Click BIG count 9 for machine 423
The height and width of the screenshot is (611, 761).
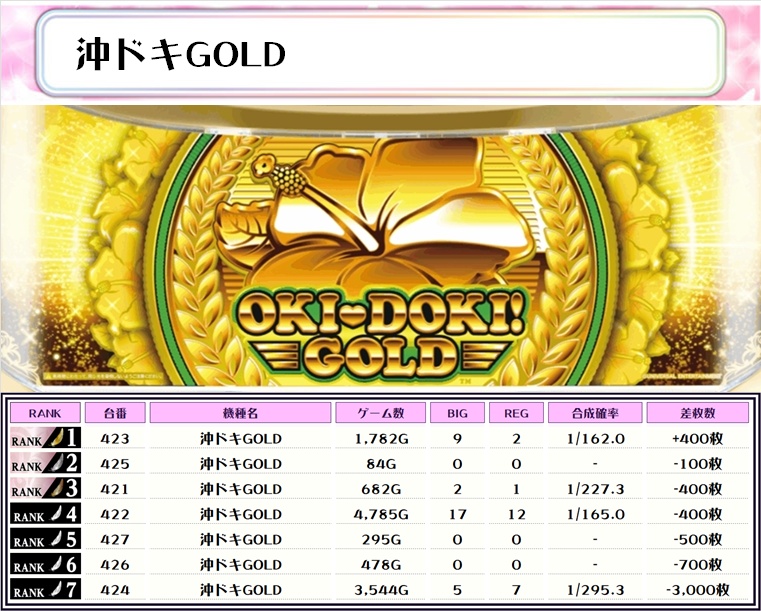coord(457,439)
